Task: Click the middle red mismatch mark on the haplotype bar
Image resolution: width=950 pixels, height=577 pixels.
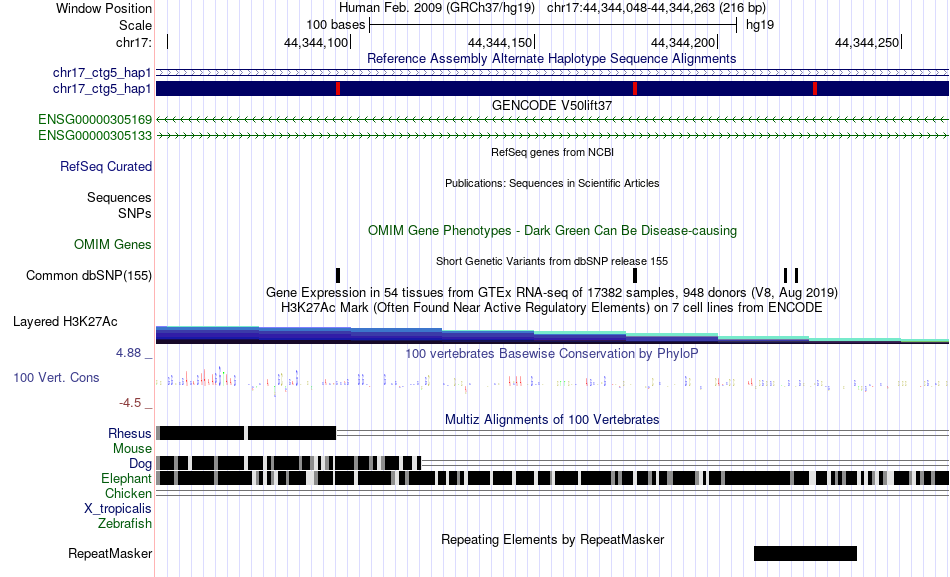Action: coord(635,88)
